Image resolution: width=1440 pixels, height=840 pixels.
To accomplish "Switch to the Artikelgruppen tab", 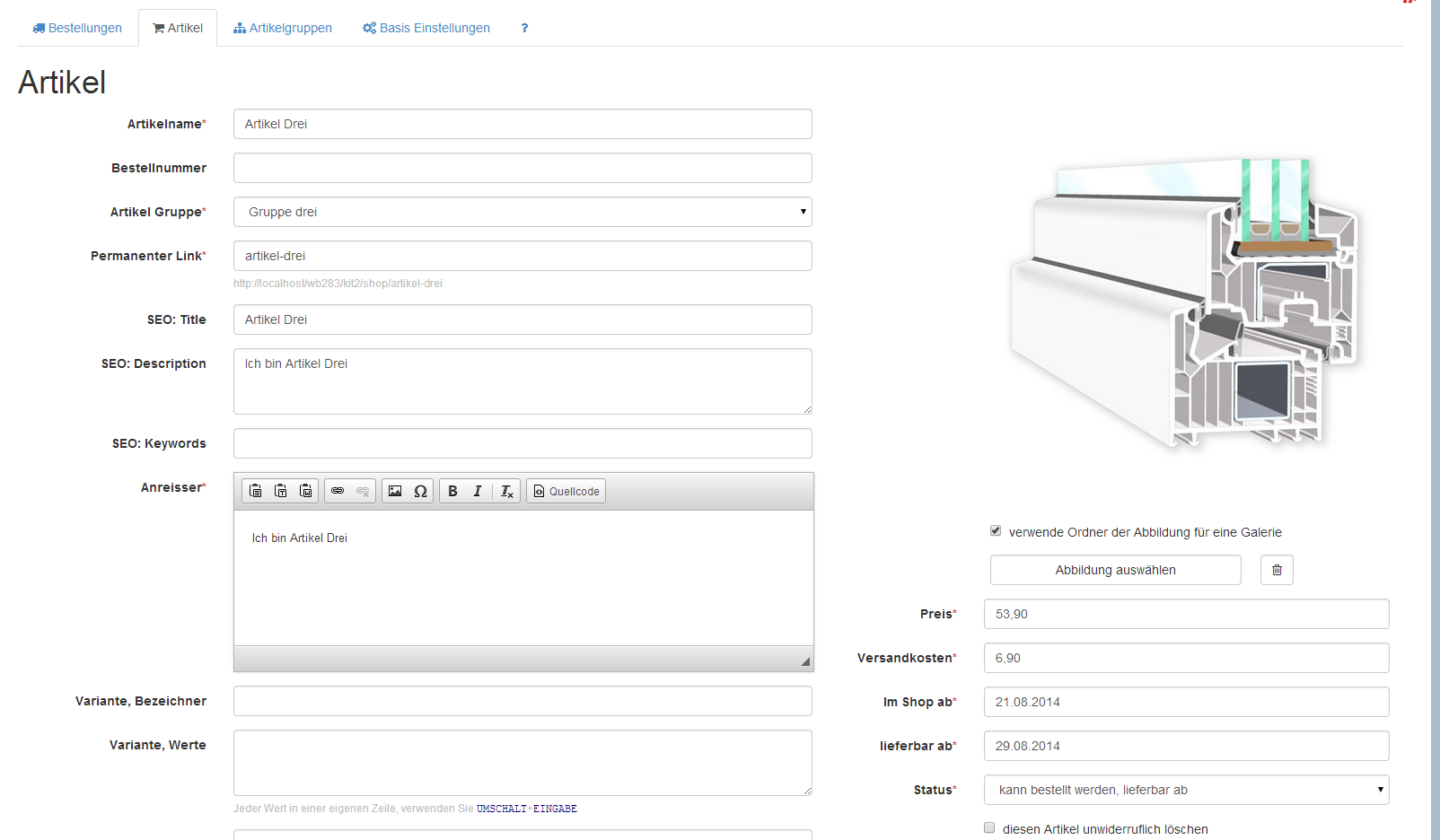I will 283,28.
